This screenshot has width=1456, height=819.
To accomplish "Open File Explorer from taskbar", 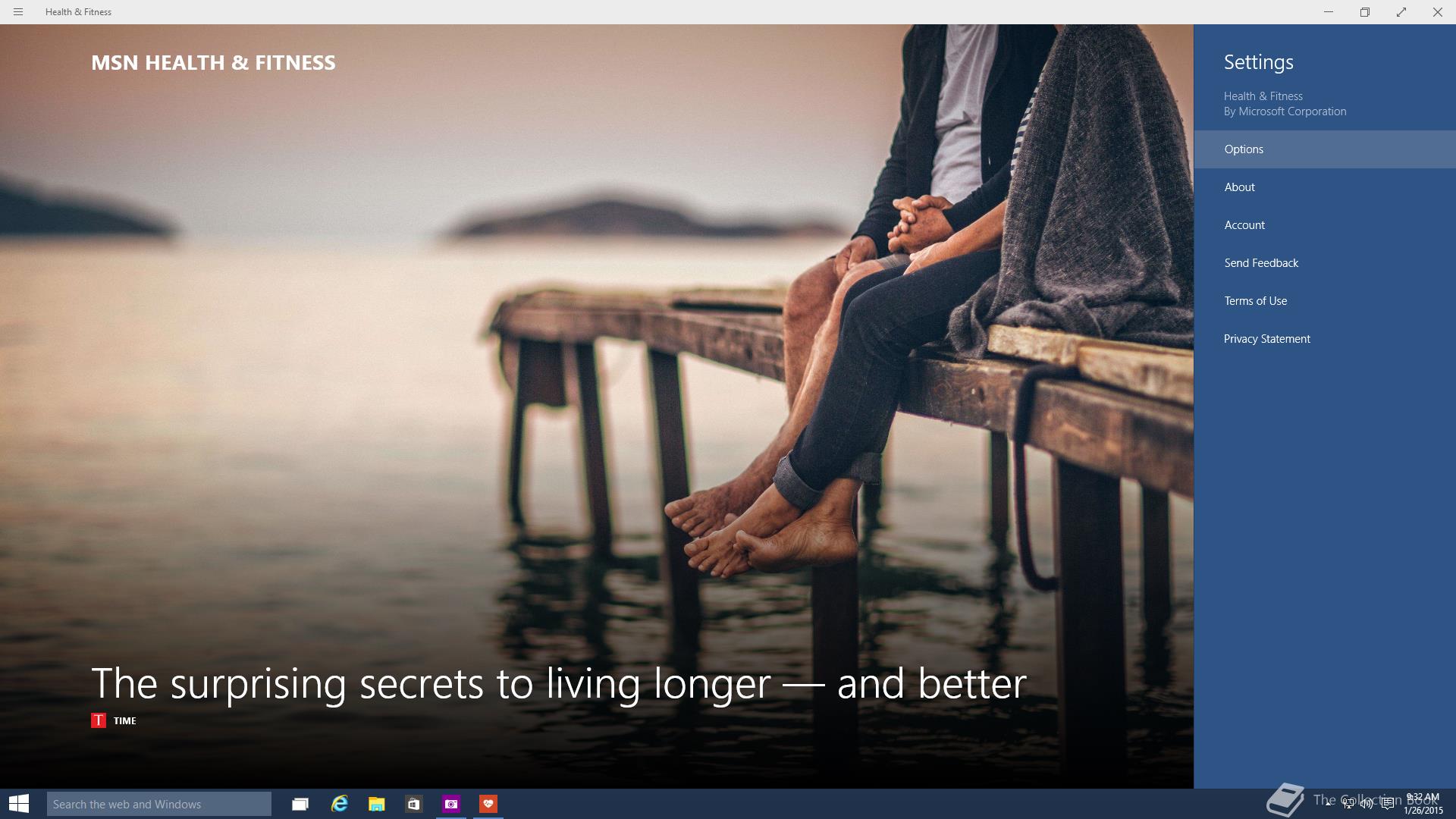I will [377, 804].
